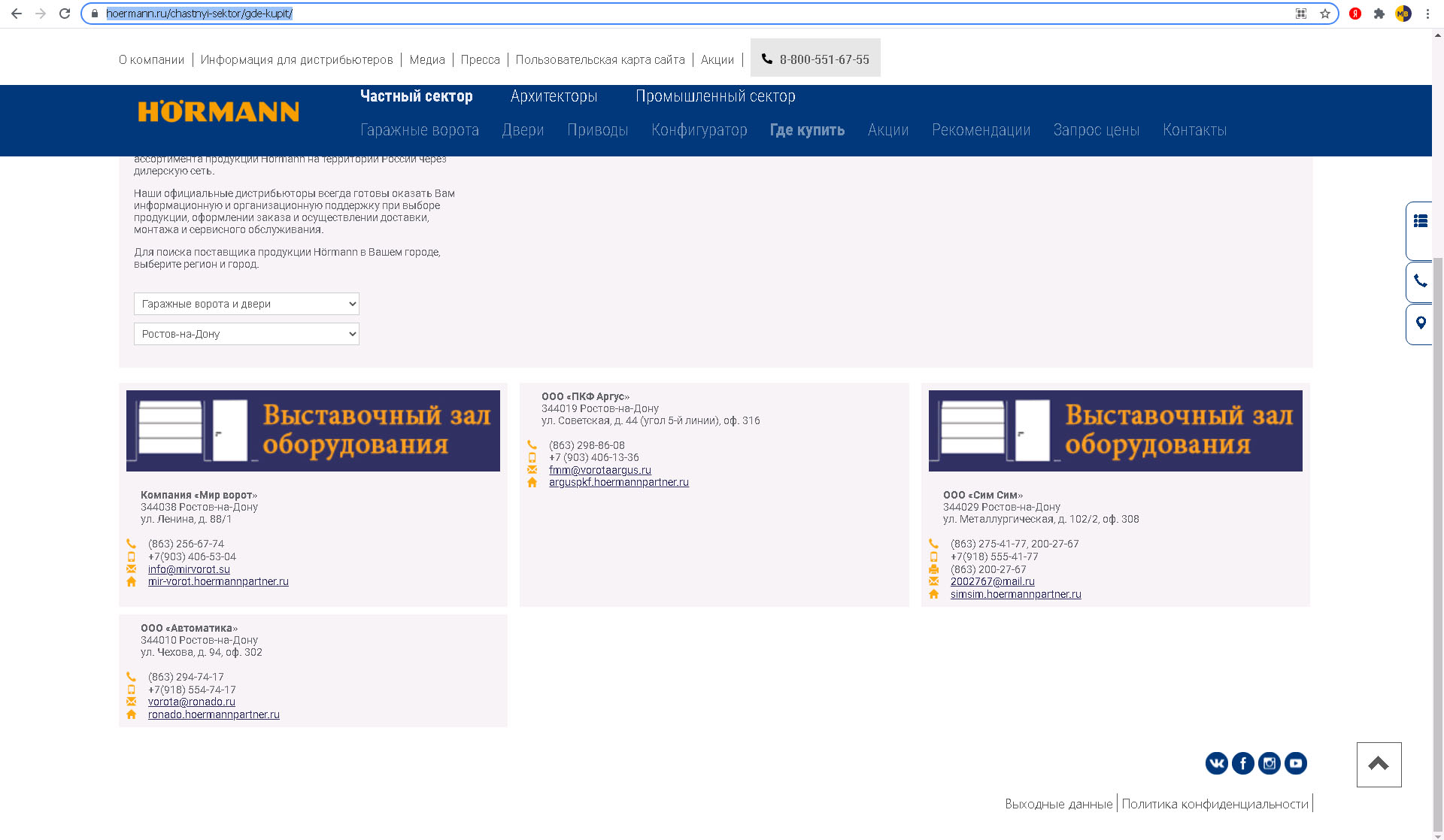Open the Где купить menu item
Viewport: 1444px width, 840px height.
coord(808,130)
